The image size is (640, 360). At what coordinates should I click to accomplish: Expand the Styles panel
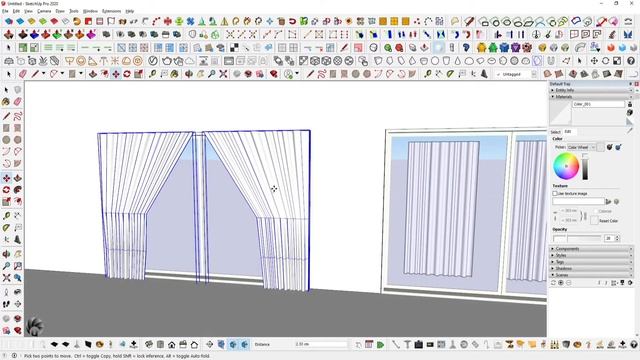[x=591, y=255]
